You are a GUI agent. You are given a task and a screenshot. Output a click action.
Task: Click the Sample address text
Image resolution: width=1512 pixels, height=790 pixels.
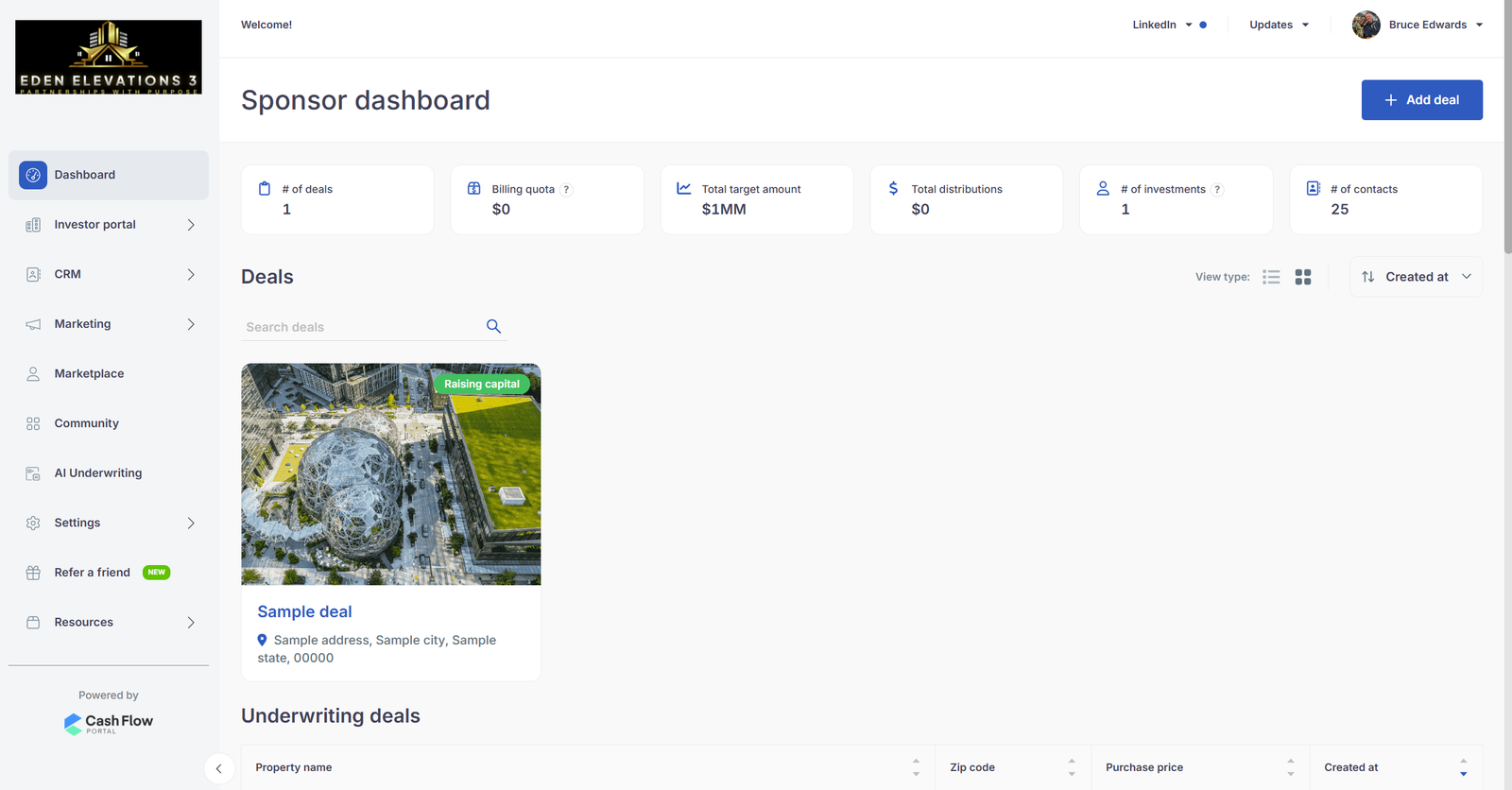(377, 649)
